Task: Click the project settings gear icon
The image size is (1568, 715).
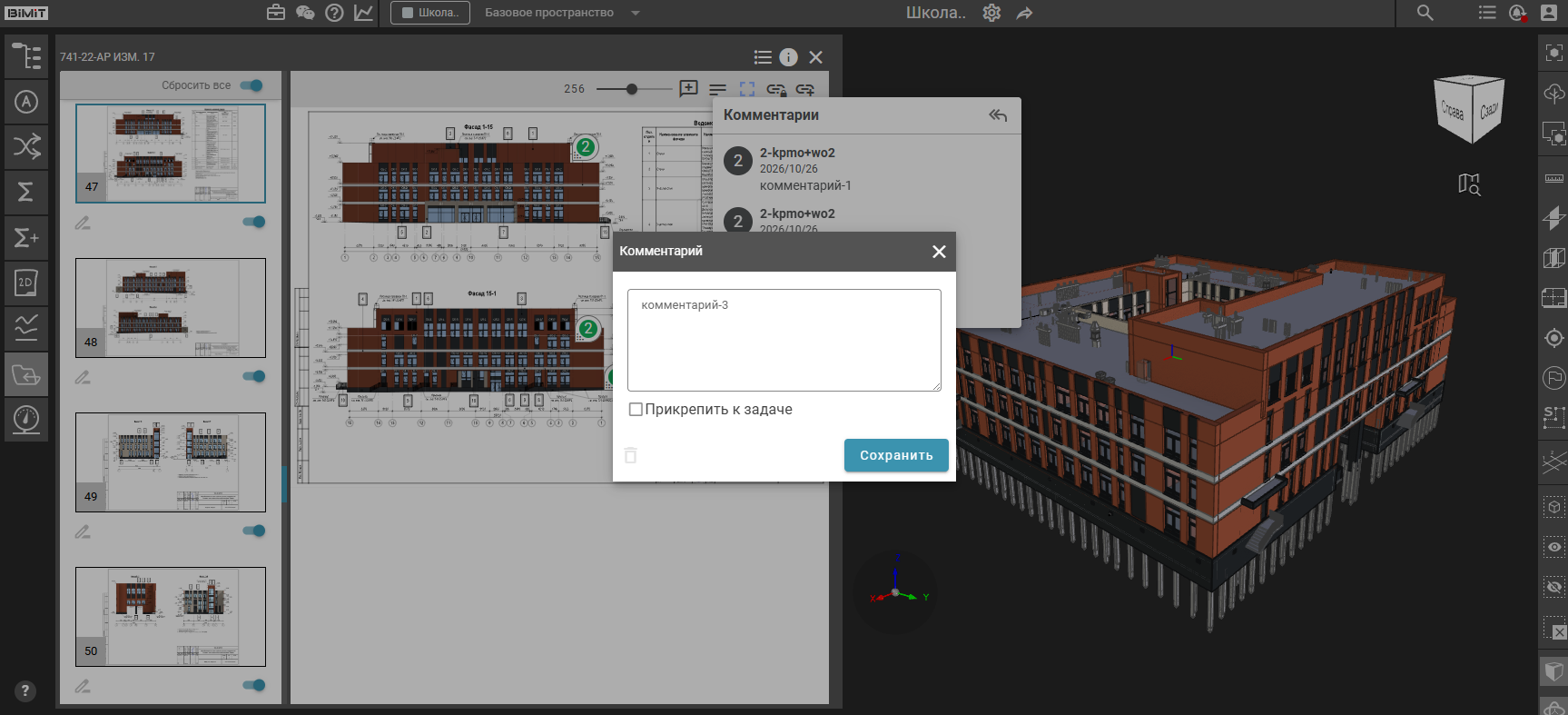Action: pos(991,13)
